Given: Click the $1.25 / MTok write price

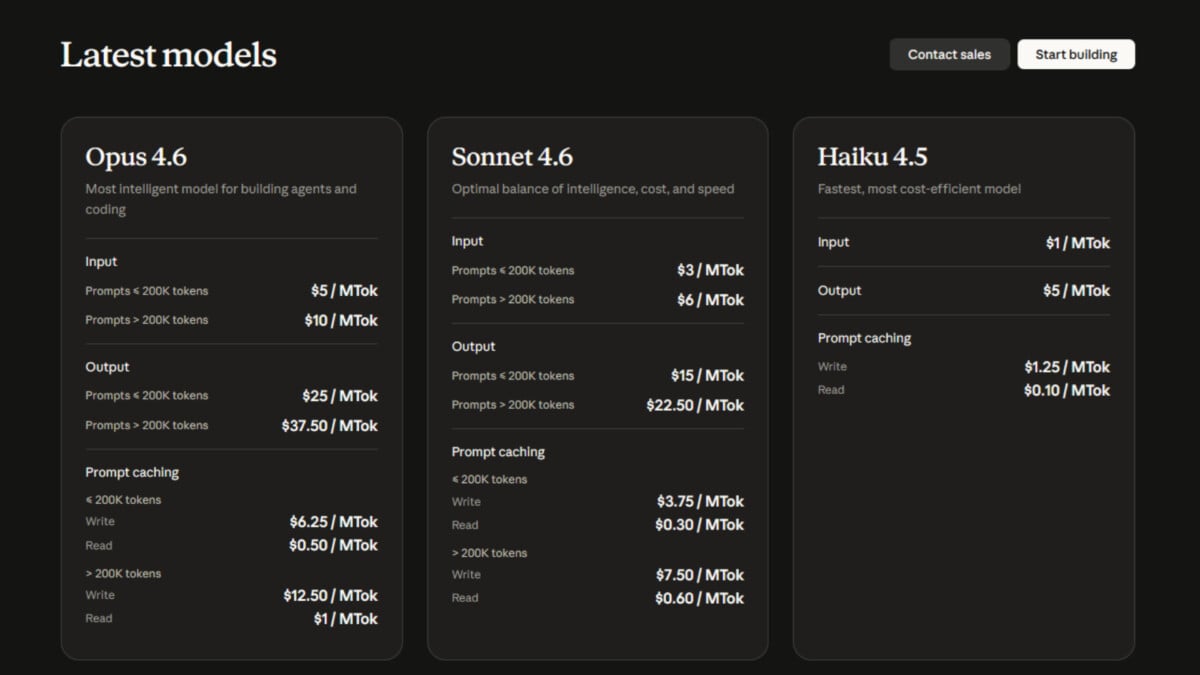Looking at the screenshot, I should pyautogui.click(x=1067, y=367).
